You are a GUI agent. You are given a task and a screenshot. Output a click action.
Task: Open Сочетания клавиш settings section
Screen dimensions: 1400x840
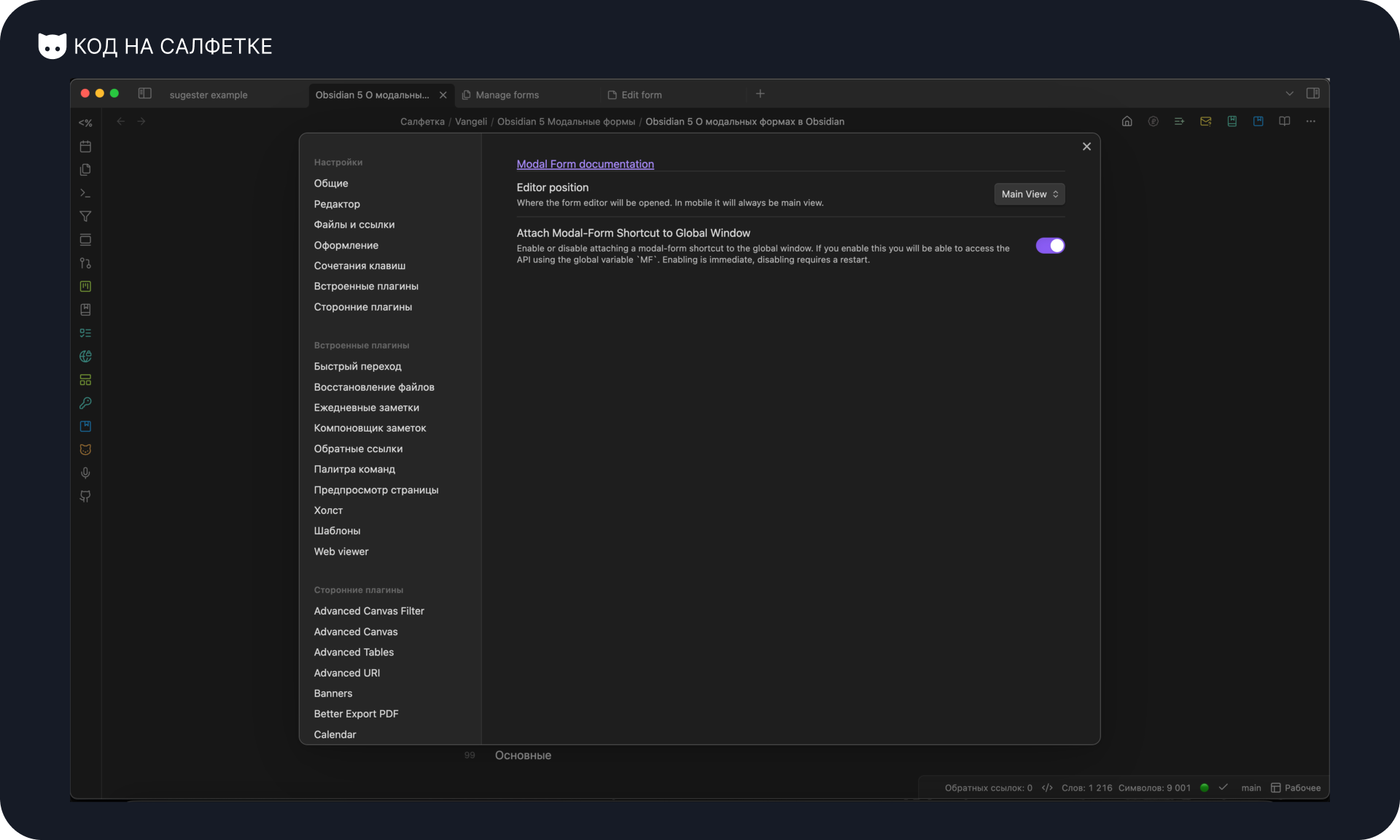click(x=359, y=265)
